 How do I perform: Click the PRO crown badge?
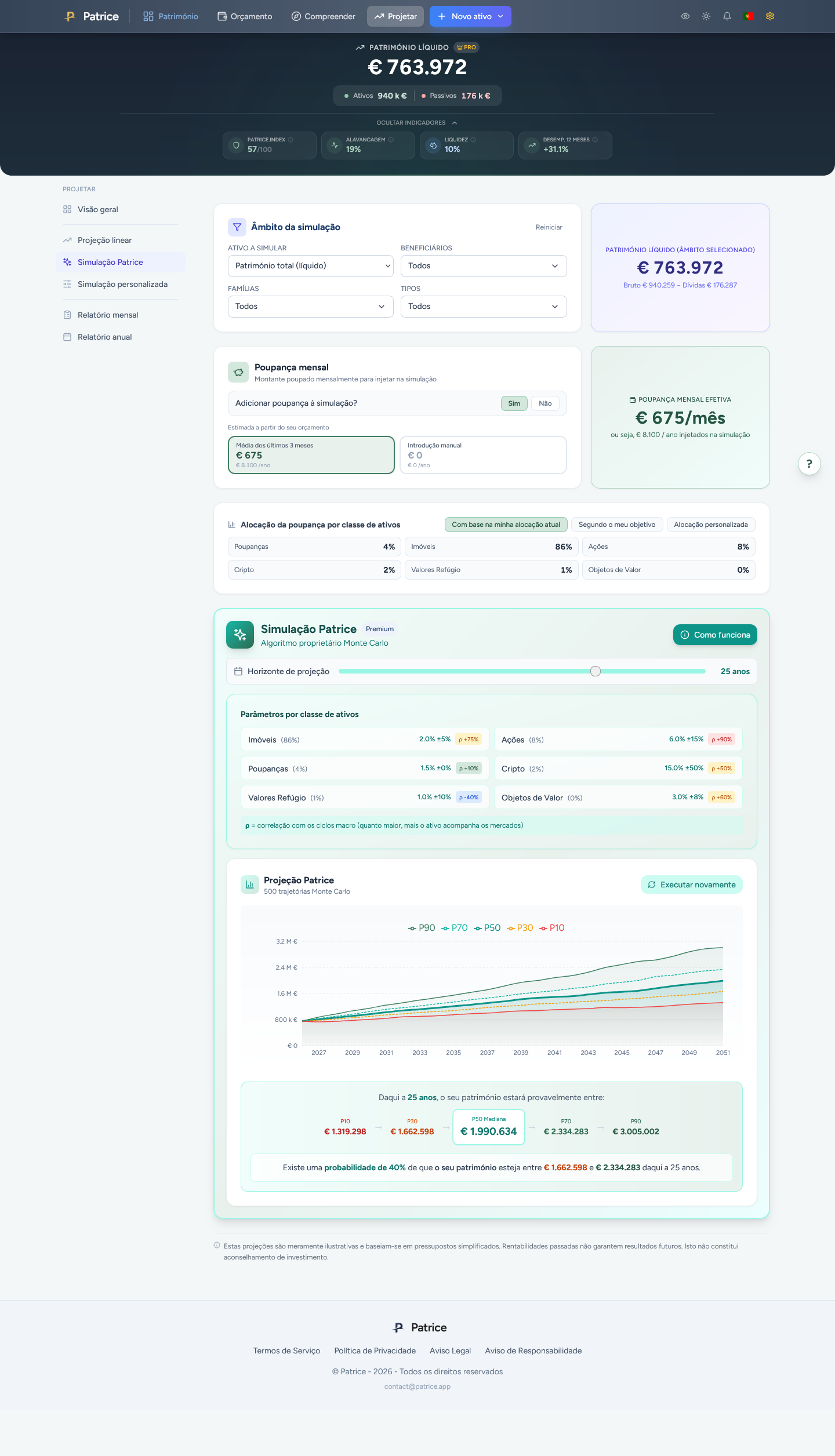[x=466, y=48]
